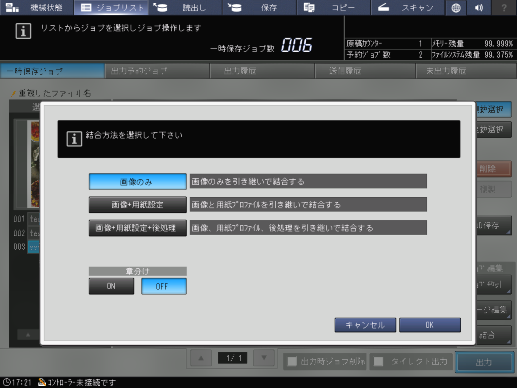
Task: Click the 削除 delete button behind dialog
Action: click(494, 169)
